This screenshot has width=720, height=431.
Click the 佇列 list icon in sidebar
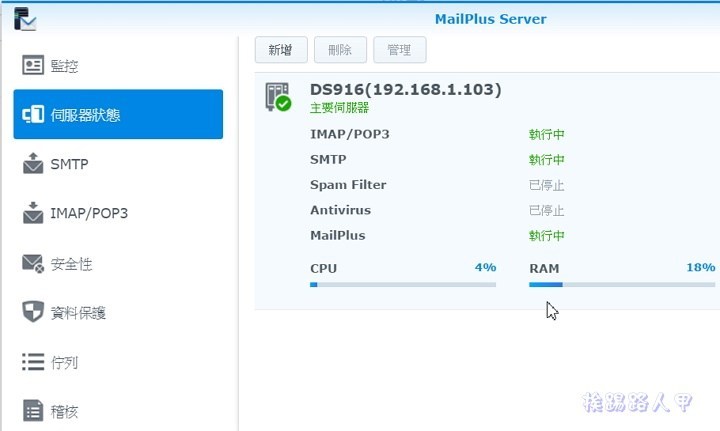33,362
